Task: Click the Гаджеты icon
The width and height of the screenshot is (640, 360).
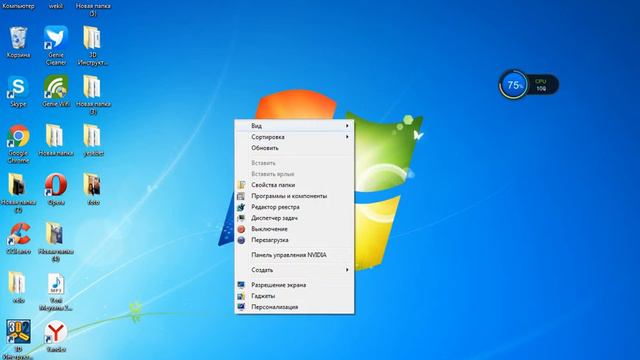Action: point(241,296)
